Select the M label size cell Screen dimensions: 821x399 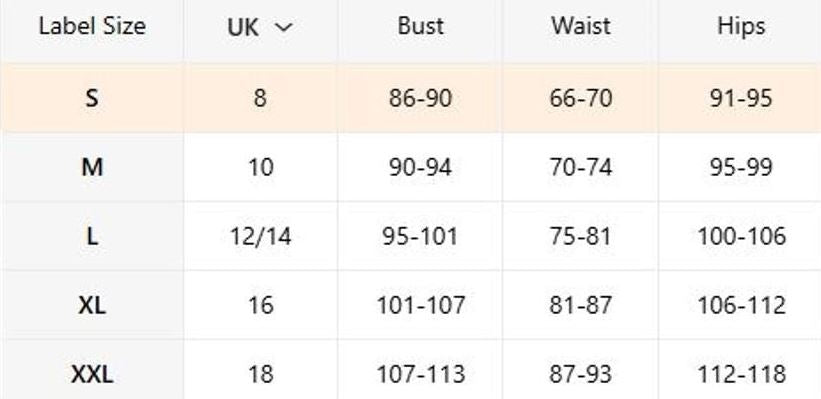(x=92, y=168)
